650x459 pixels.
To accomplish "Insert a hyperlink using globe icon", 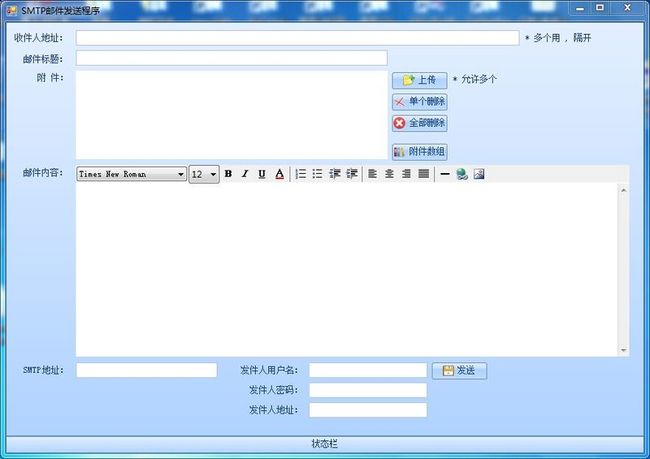I will pos(462,174).
